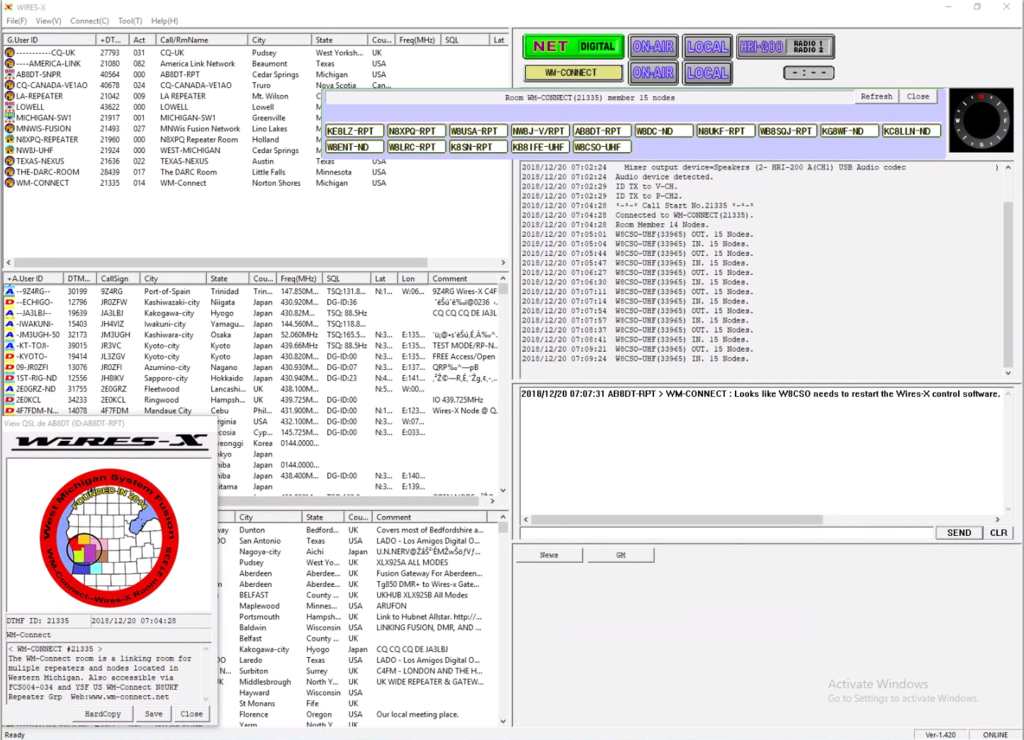This screenshot has width=1024, height=740.
Task: Sort node list by the Freq(MHz) column header
Action: 300,278
